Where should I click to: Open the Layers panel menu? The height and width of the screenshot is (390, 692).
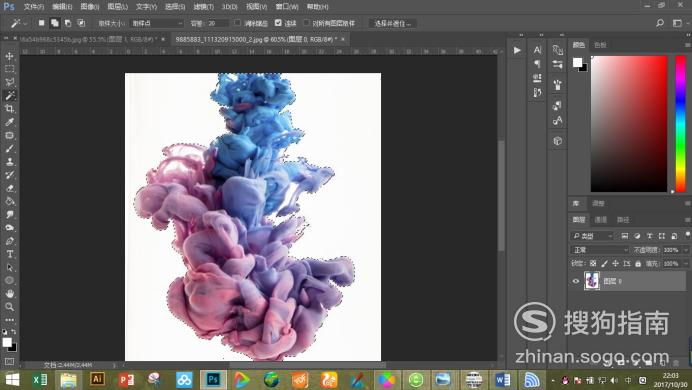pyautogui.click(x=688, y=219)
